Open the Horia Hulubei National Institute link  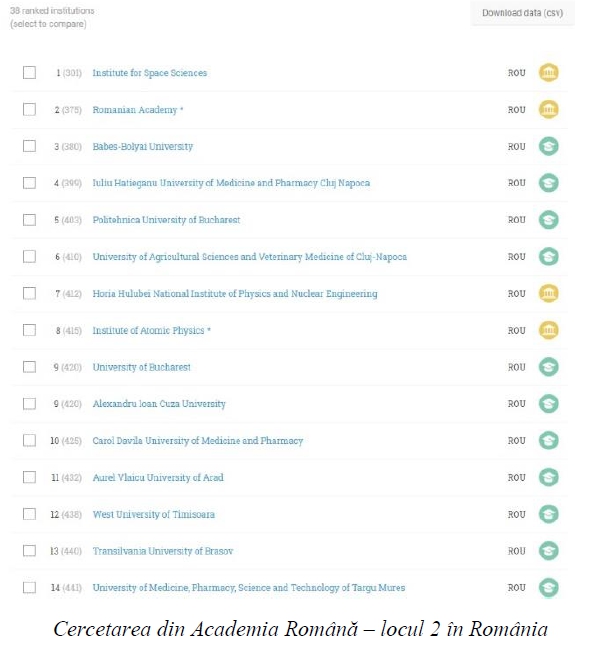tap(235, 294)
